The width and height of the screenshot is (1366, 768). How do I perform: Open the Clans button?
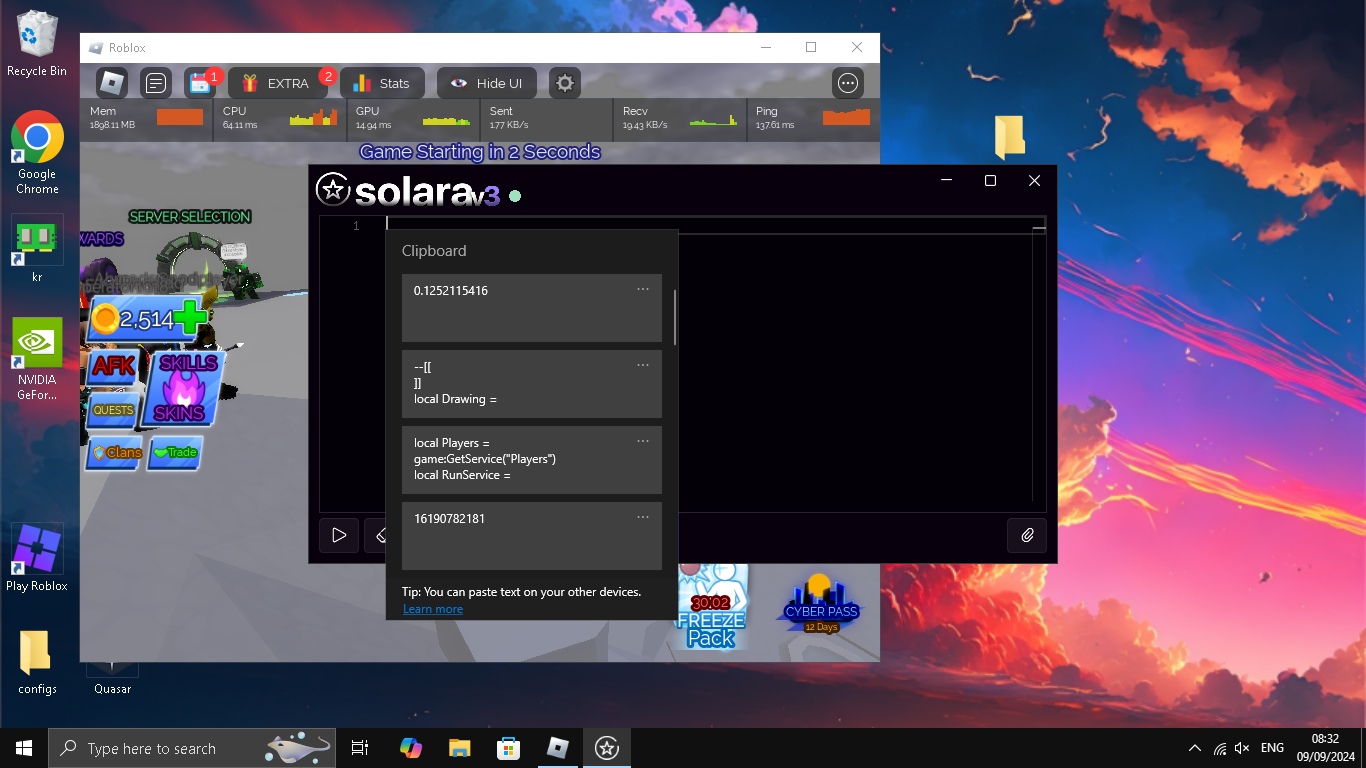coord(116,452)
